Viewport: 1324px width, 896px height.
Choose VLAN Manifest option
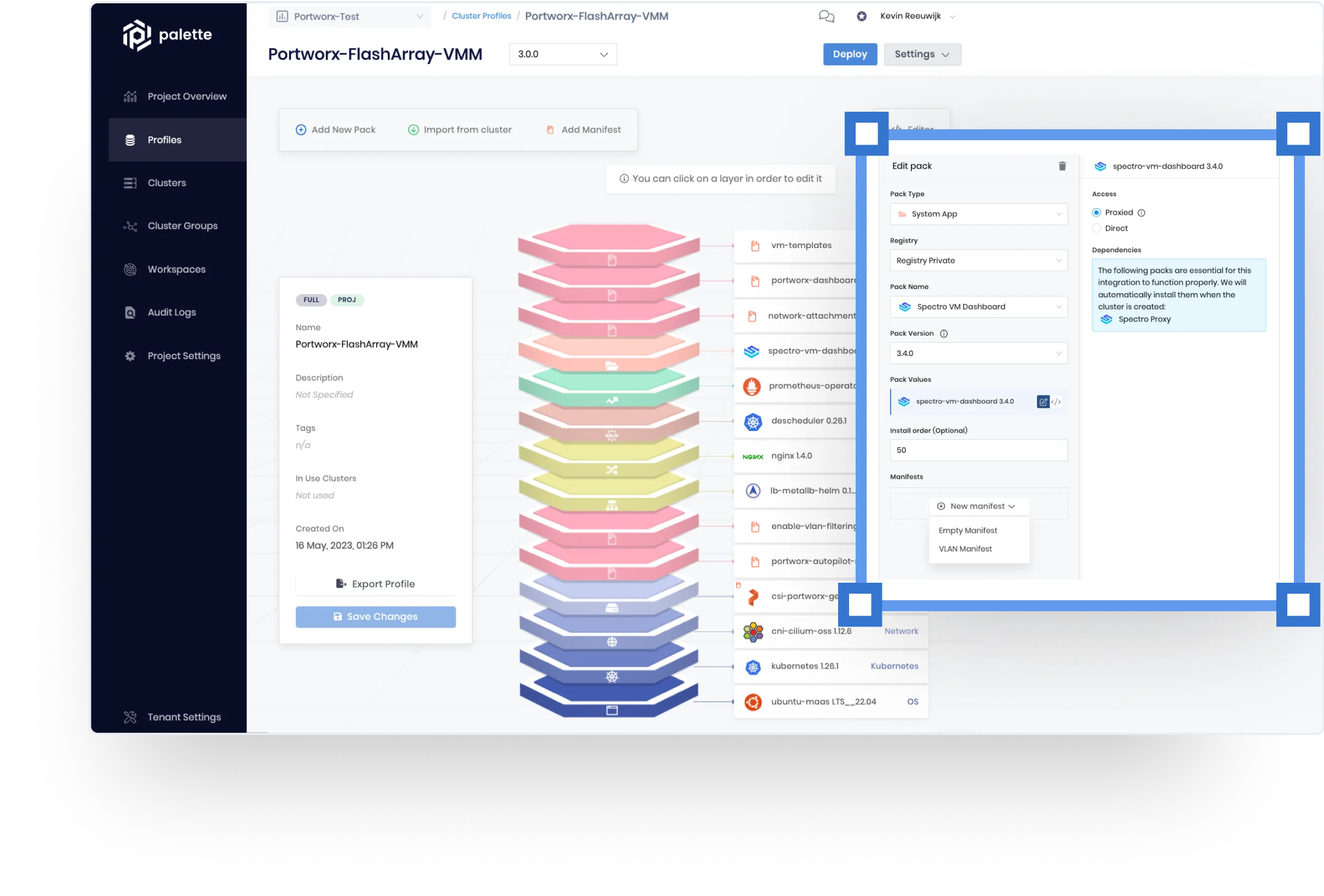pyautogui.click(x=965, y=549)
